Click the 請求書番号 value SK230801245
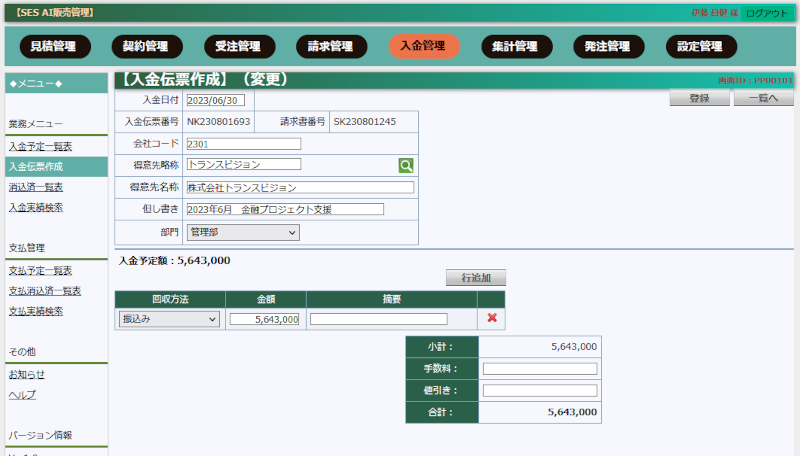800x456 pixels. pyautogui.click(x=365, y=122)
